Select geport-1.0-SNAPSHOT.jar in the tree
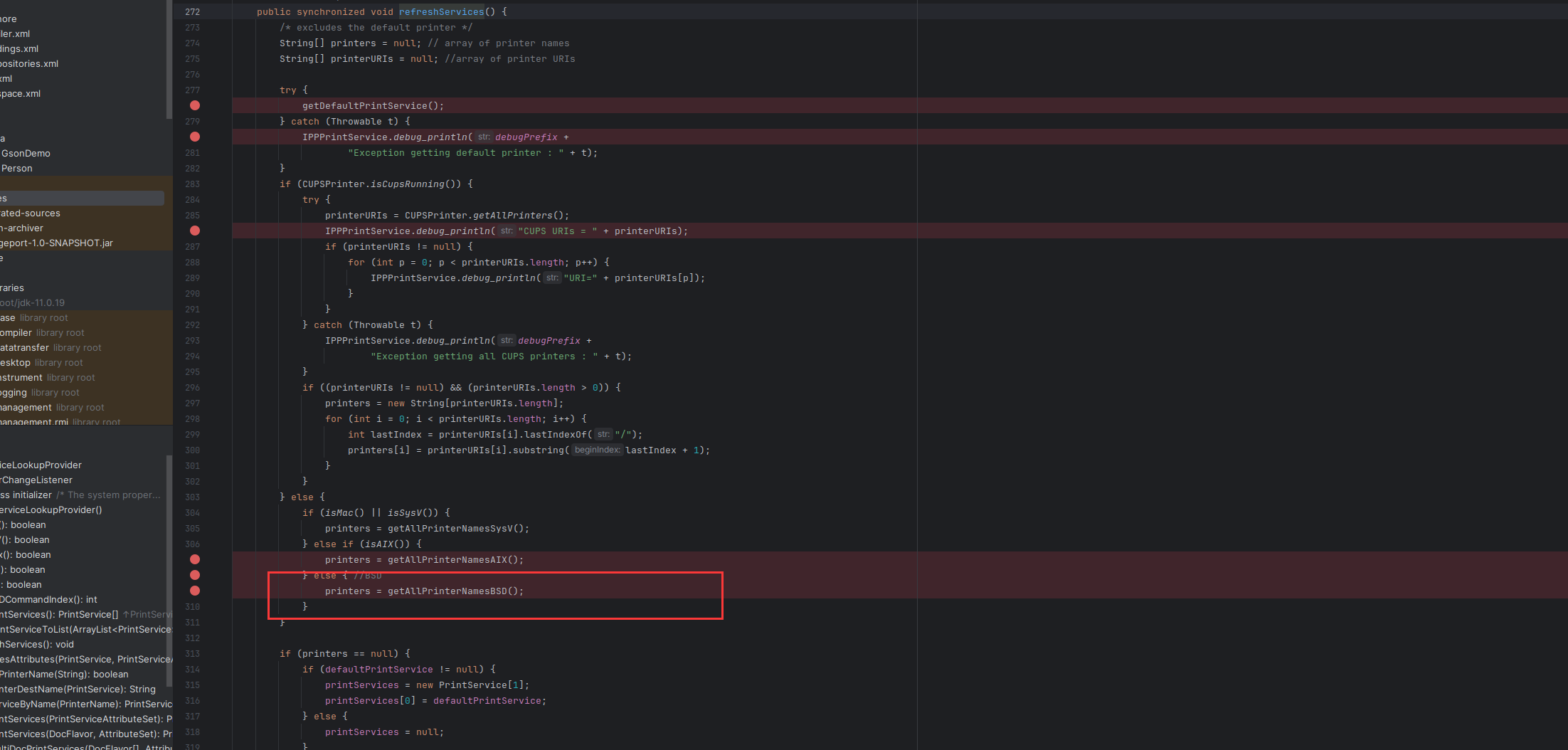Image resolution: width=1568 pixels, height=750 pixels. (x=57, y=243)
